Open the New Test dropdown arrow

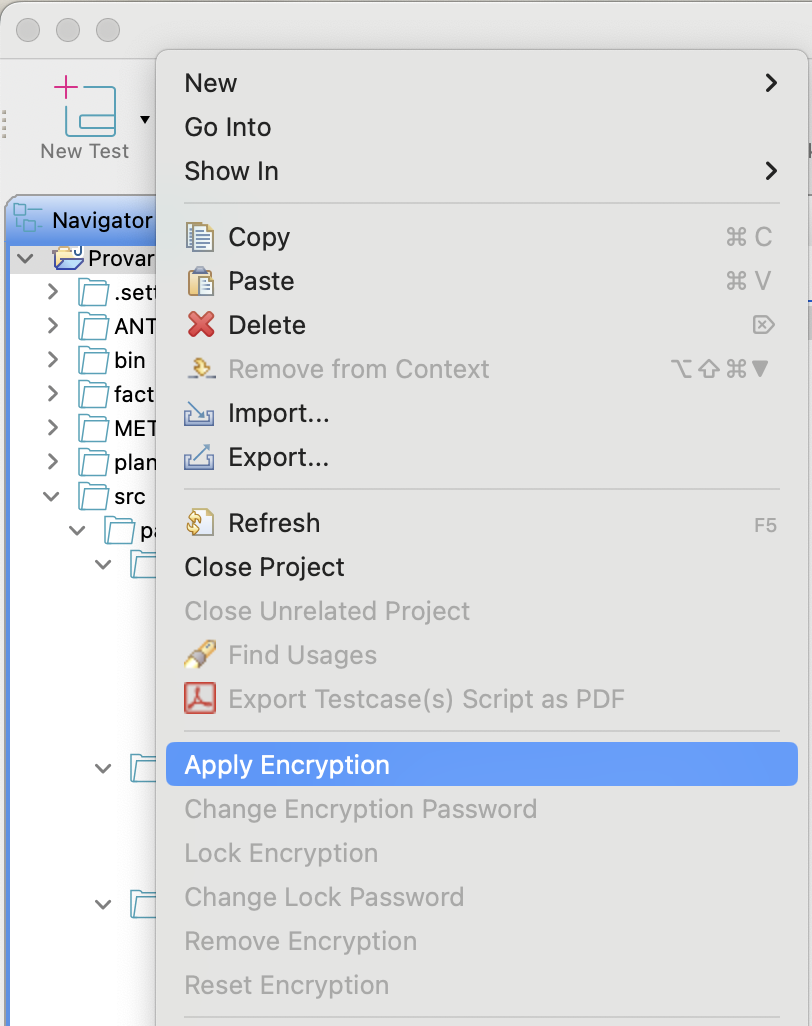[143, 120]
